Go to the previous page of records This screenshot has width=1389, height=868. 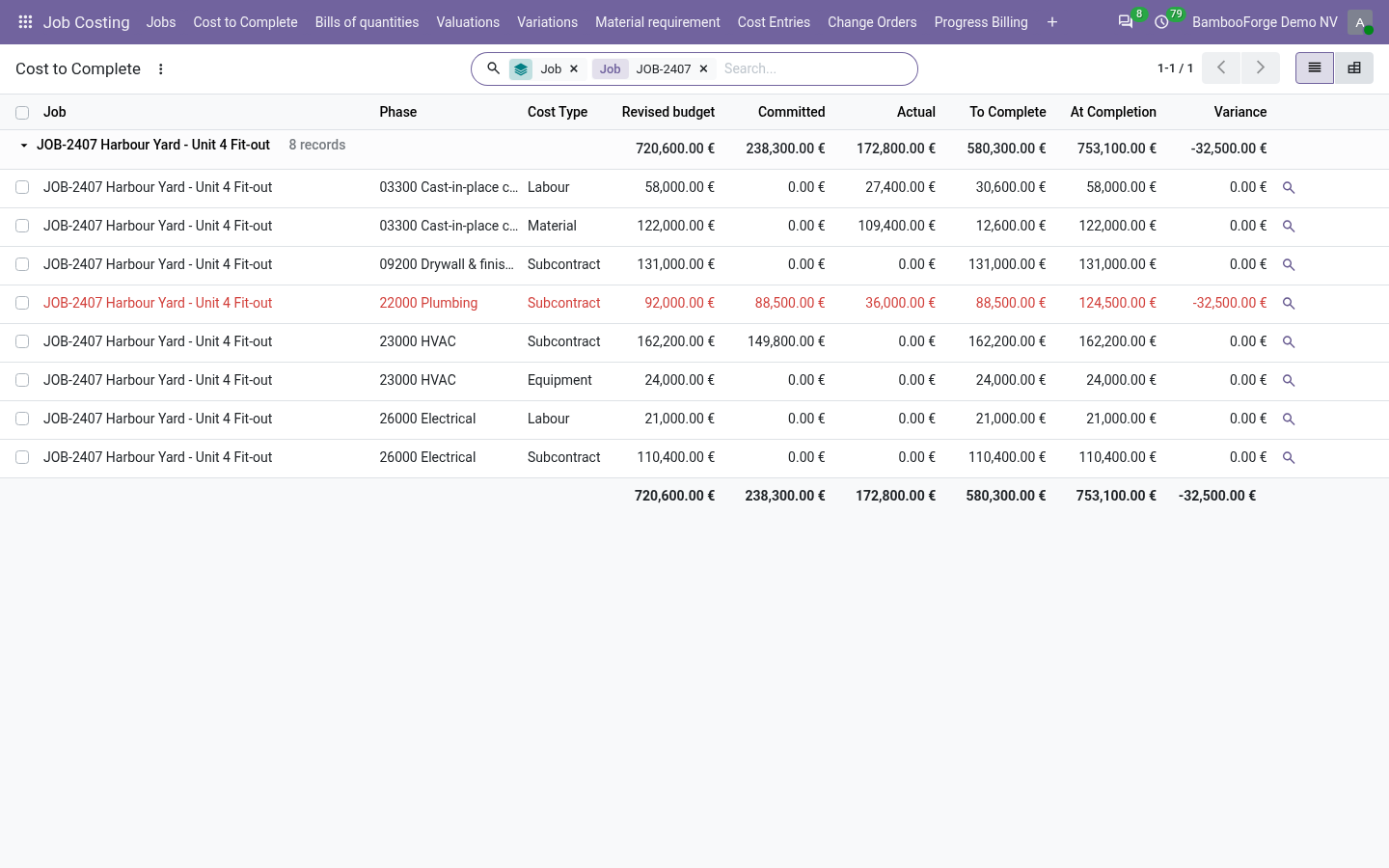click(x=1221, y=68)
